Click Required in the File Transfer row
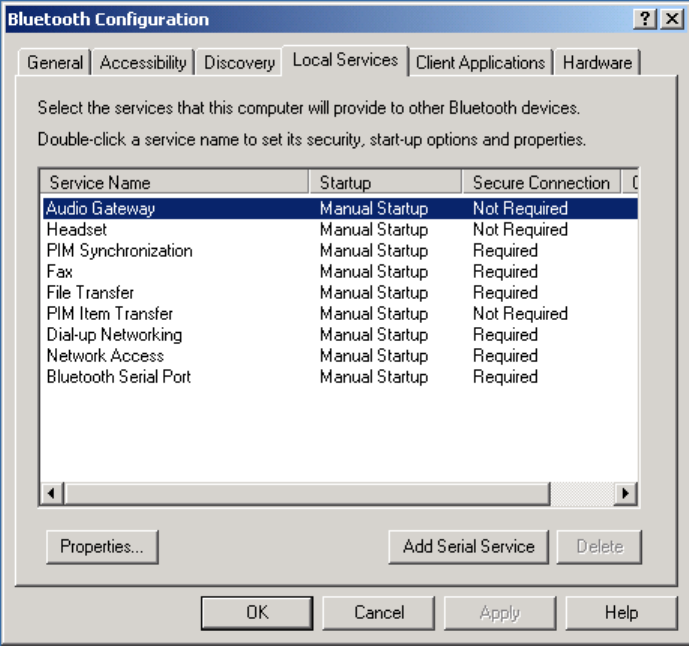The image size is (689, 646). point(505,293)
